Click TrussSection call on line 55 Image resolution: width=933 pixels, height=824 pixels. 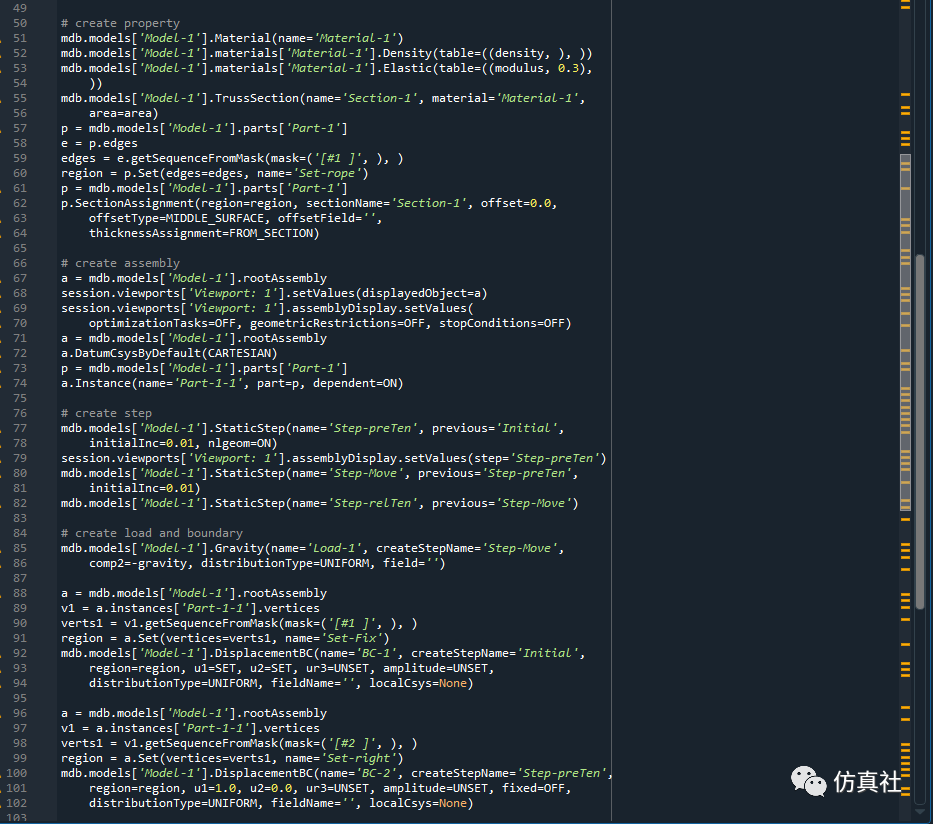tap(323, 98)
